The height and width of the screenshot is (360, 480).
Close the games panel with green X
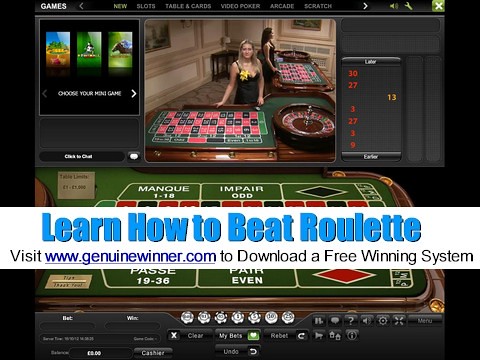(x=438, y=6)
